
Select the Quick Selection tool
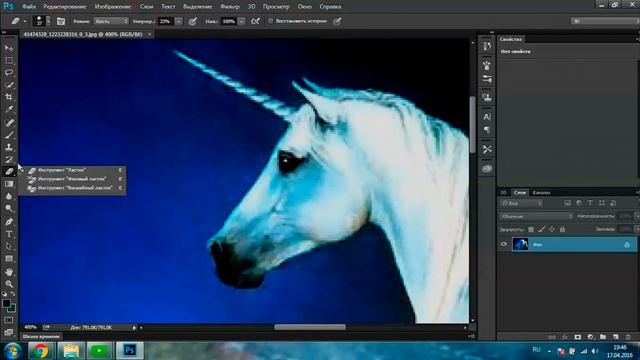(x=9, y=85)
